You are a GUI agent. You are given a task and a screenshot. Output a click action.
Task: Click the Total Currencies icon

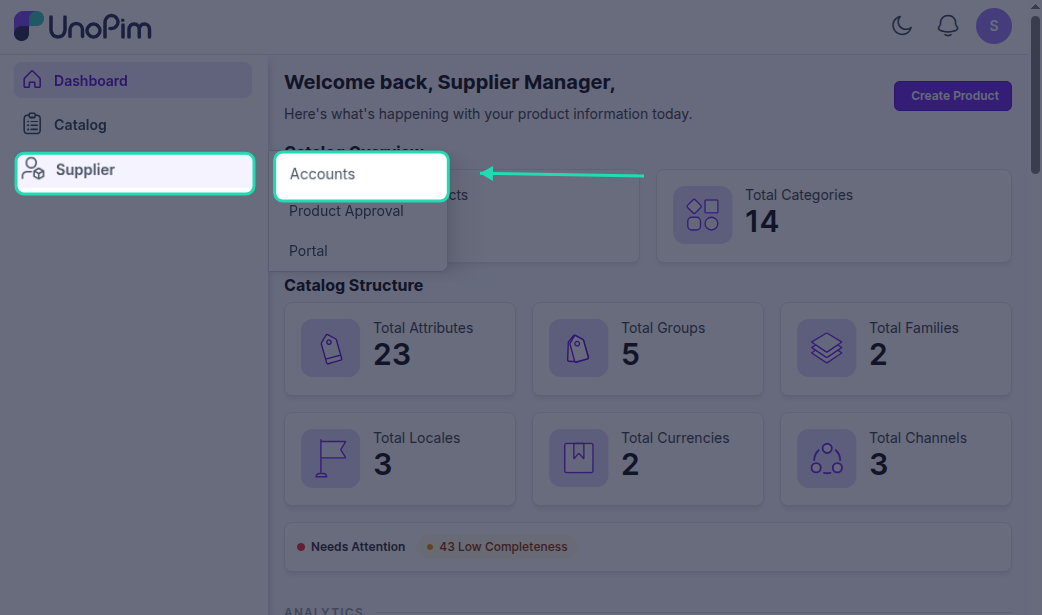click(x=578, y=458)
